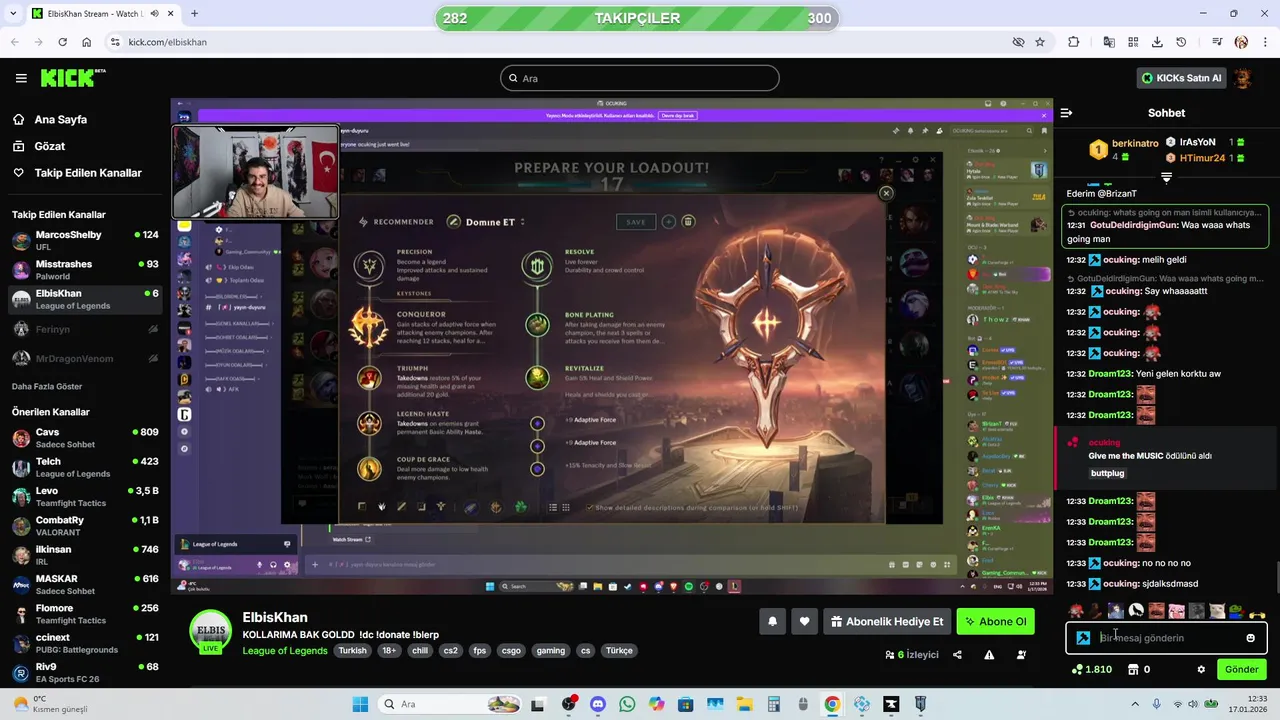Expand chat leaderboard chevron
This screenshot has width=1280, height=720.
[x=1166, y=178]
